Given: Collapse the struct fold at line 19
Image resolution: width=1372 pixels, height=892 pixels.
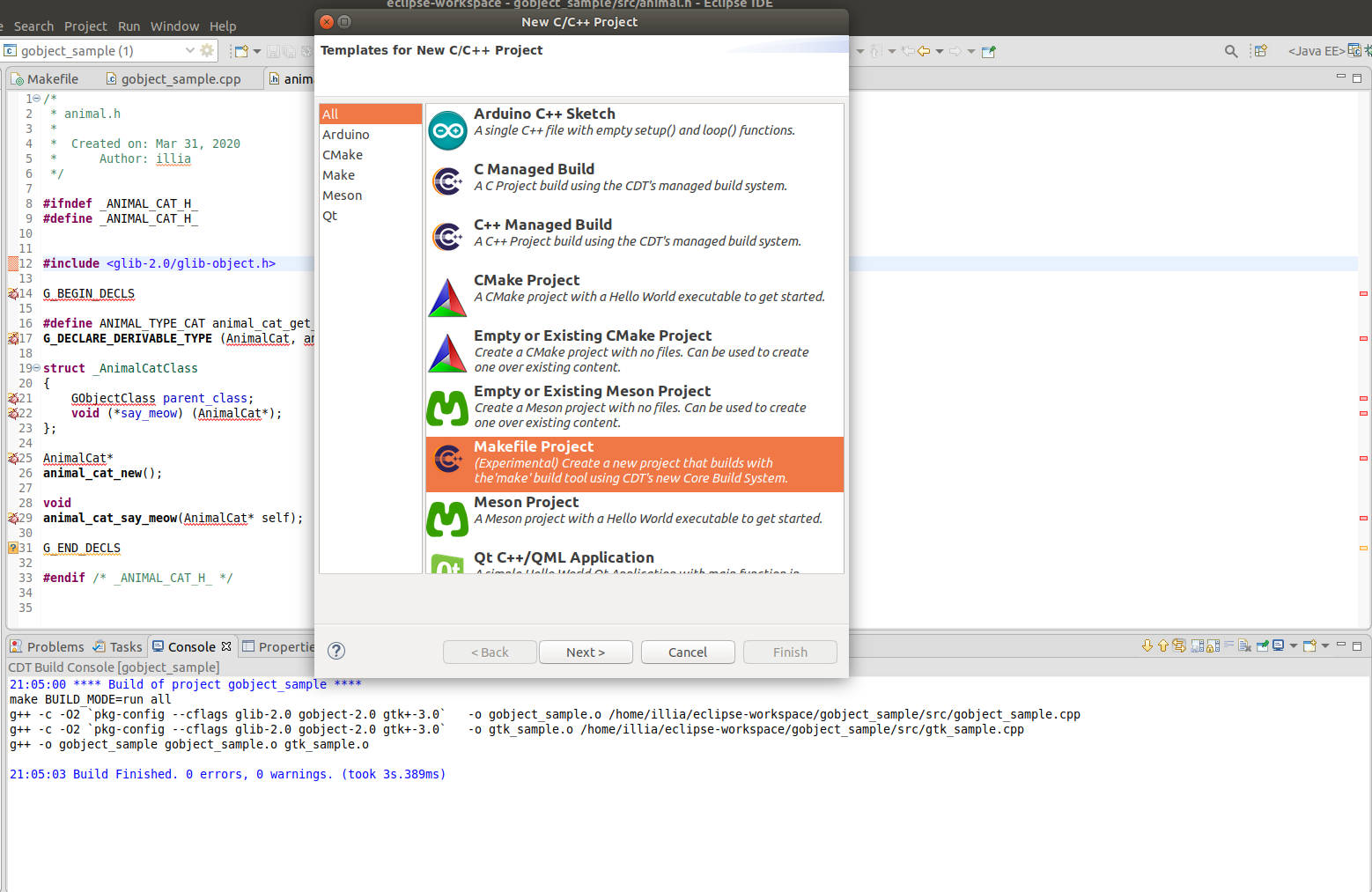Looking at the screenshot, I should point(36,367).
